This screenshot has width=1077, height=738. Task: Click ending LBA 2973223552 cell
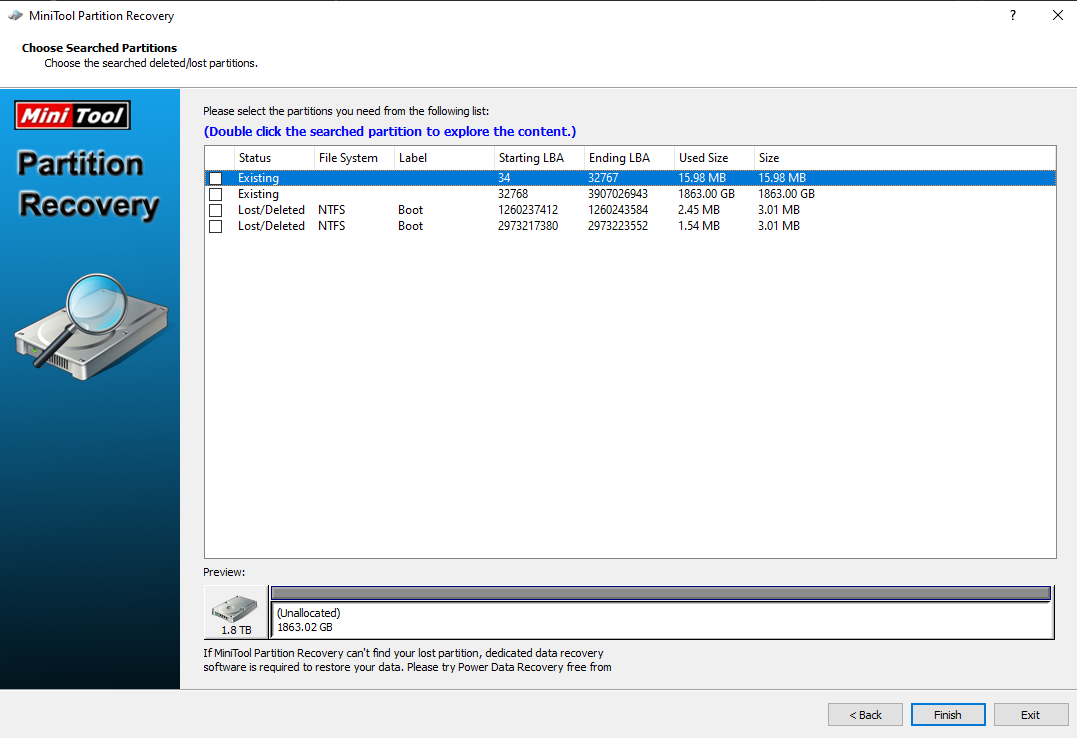617,225
